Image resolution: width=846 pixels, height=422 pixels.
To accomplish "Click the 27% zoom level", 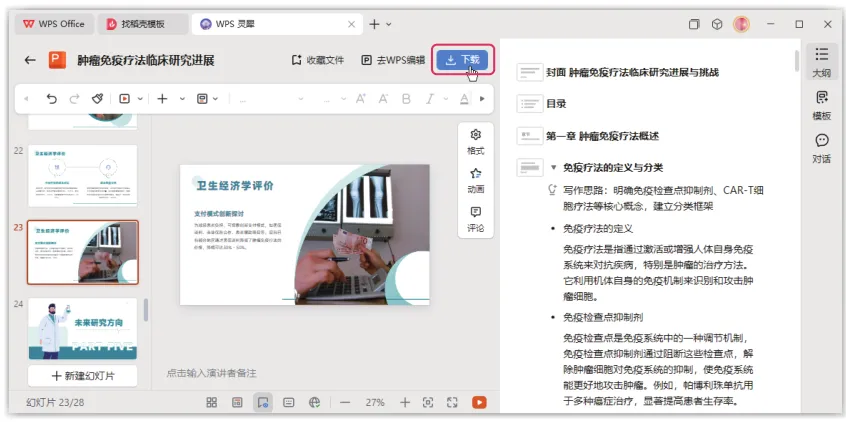I will [375, 403].
